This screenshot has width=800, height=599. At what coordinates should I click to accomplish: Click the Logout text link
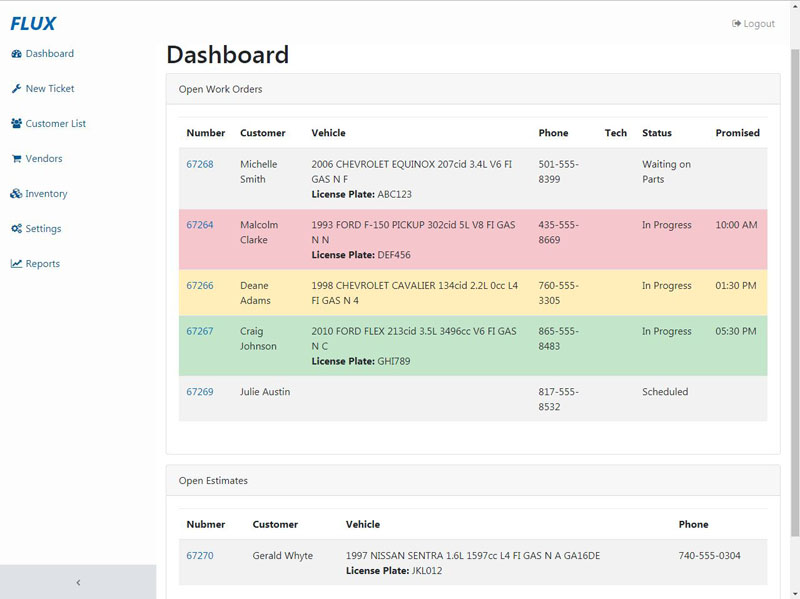click(759, 24)
